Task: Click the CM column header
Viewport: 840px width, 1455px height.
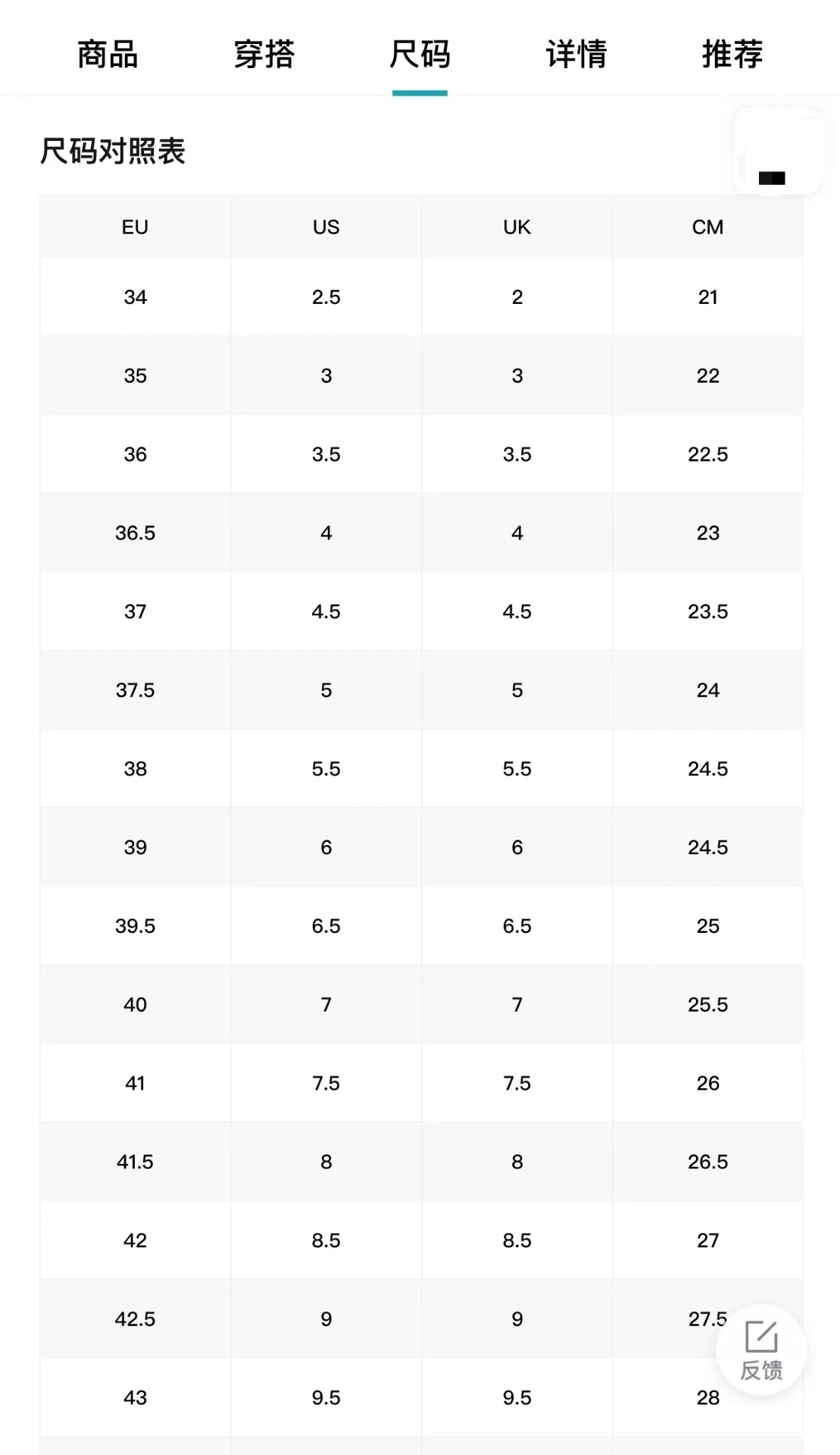Action: pyautogui.click(x=707, y=227)
